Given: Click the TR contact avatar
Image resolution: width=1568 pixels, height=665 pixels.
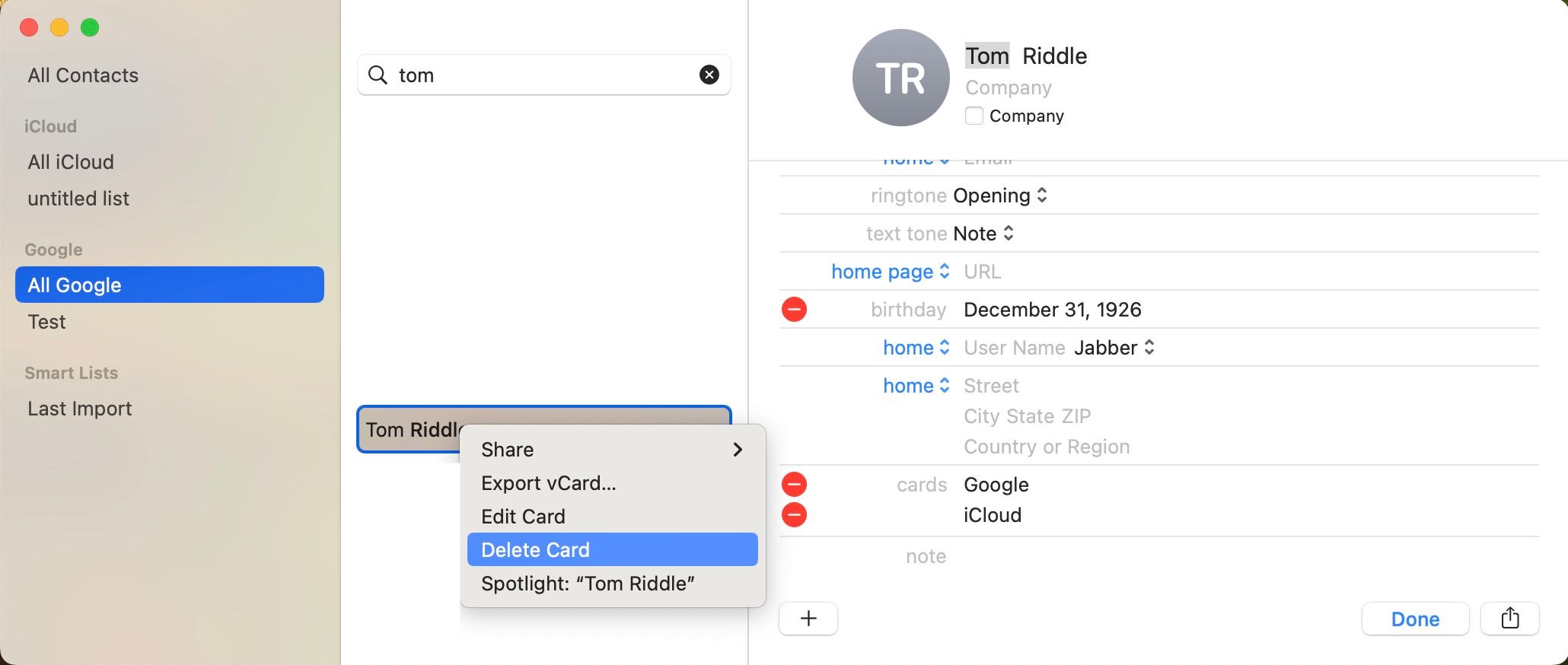Looking at the screenshot, I should pyautogui.click(x=901, y=78).
